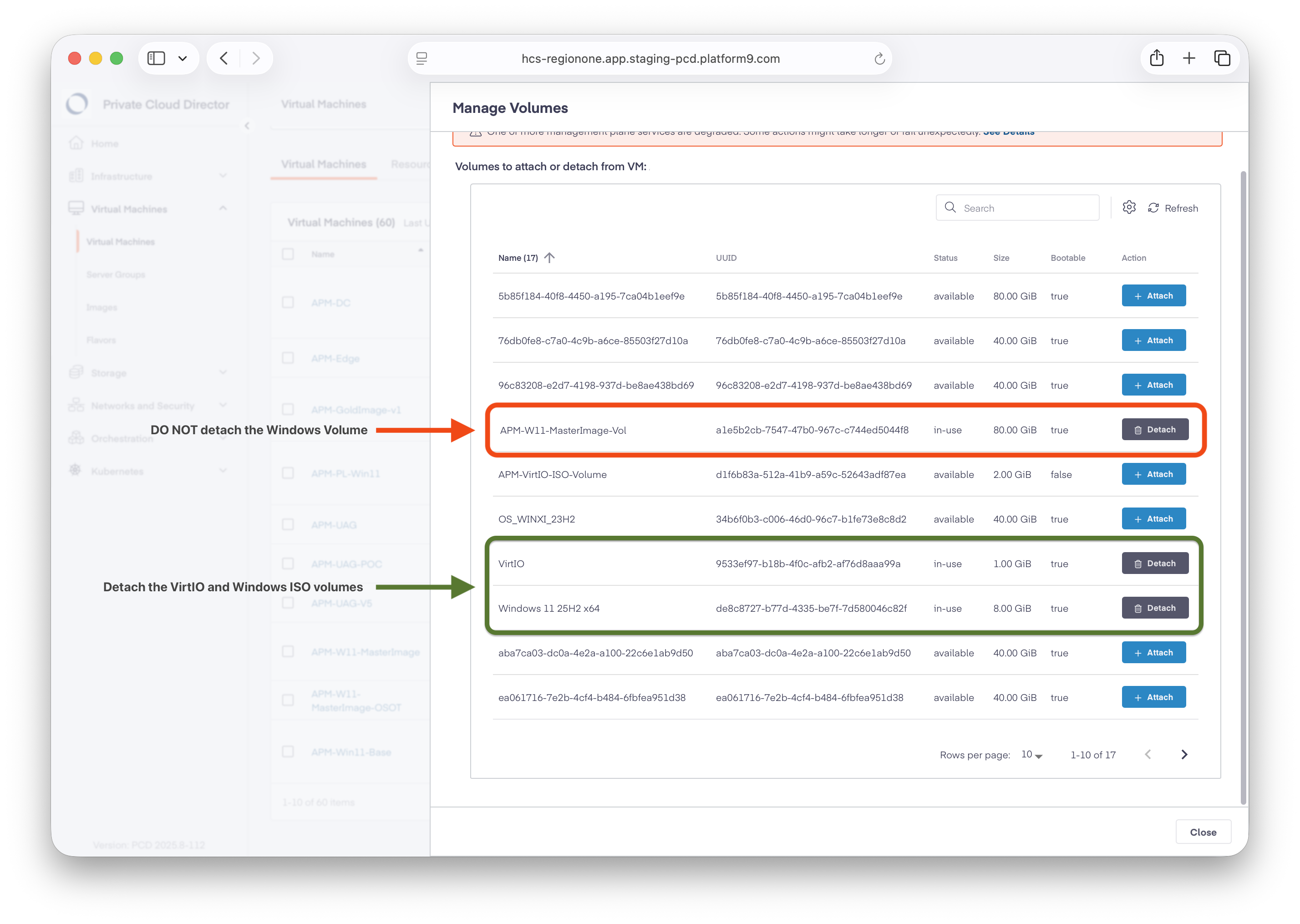
Task: Detach the VirtIO volume
Action: pyautogui.click(x=1155, y=564)
